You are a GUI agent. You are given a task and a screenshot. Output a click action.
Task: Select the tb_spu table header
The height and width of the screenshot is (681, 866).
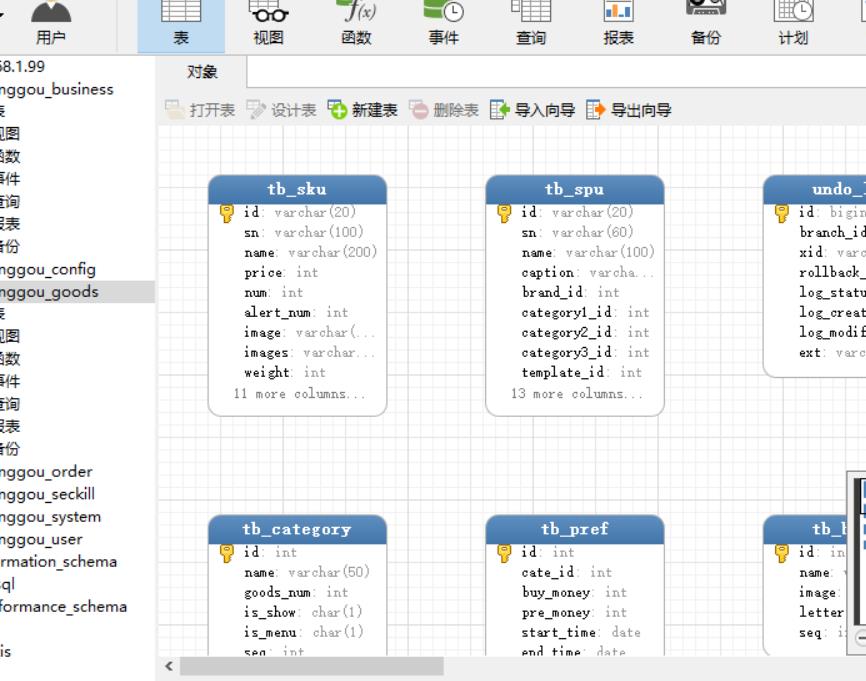pyautogui.click(x=574, y=189)
